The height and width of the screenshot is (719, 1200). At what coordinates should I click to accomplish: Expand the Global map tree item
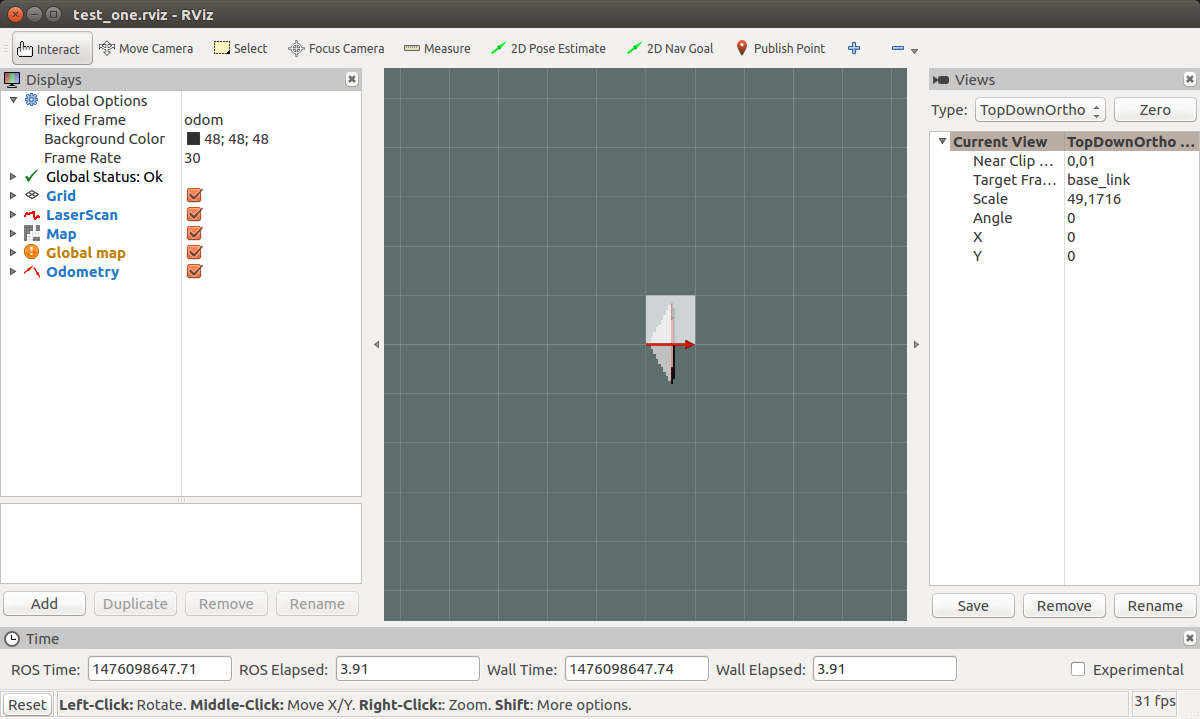pos(13,253)
